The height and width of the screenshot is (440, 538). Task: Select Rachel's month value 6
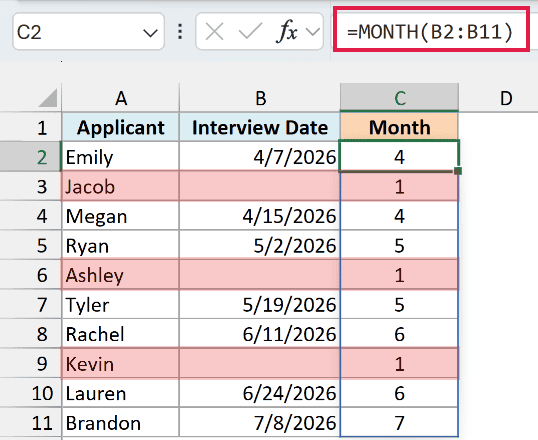pos(399,334)
